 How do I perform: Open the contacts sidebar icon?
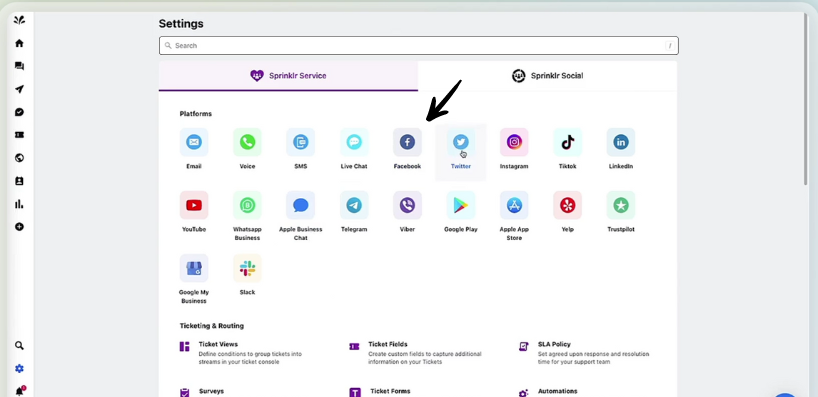coord(19,181)
